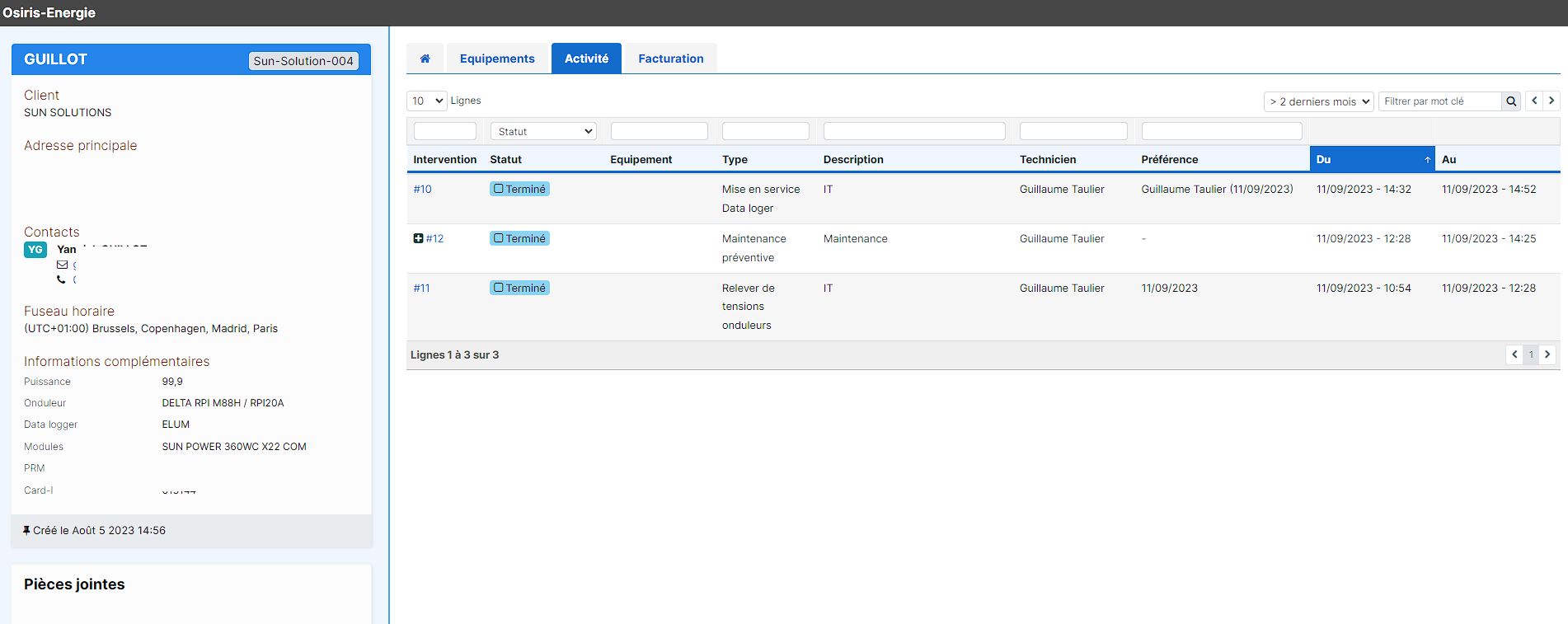Switch to the Equipements tab
1568x624 pixels.
tap(497, 59)
